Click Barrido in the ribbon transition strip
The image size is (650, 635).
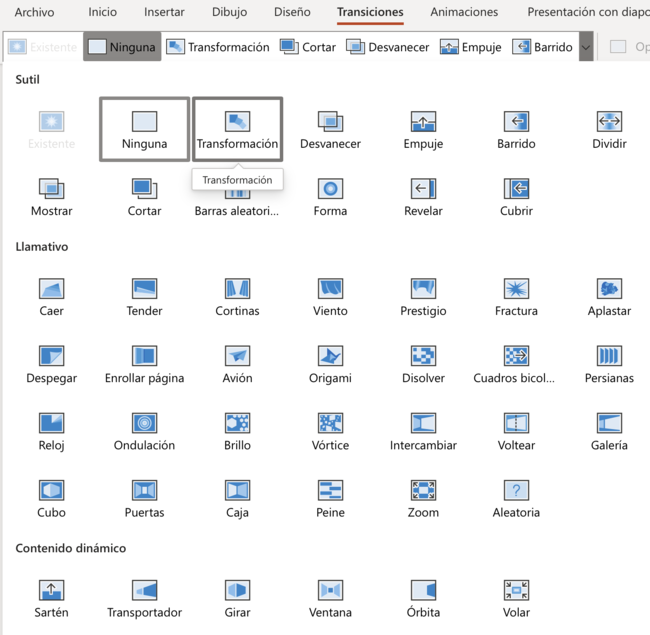point(542,47)
